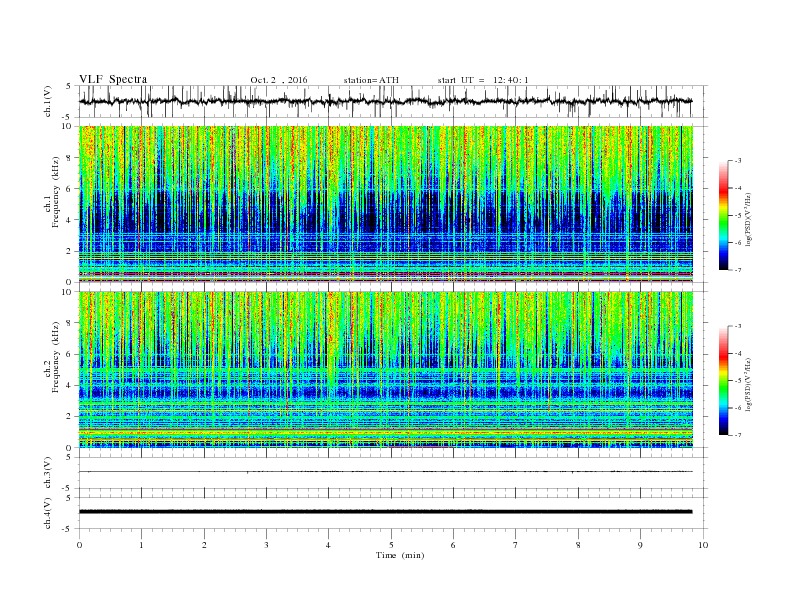Click the "4" tick on the time axis
Screen dimensions: 792x612
coord(328,545)
